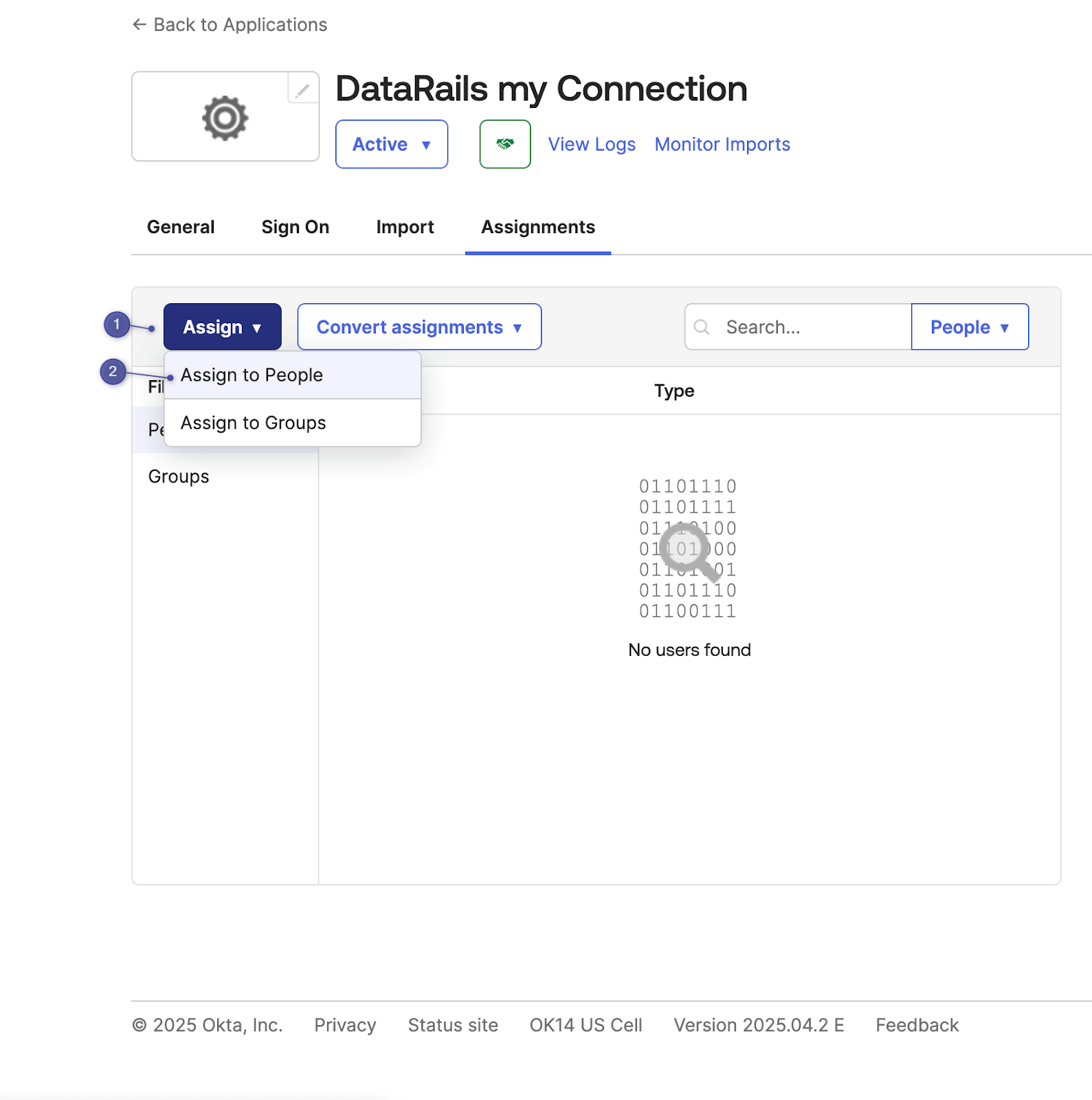Open the Active status dropdown
1092x1100 pixels.
click(x=391, y=144)
